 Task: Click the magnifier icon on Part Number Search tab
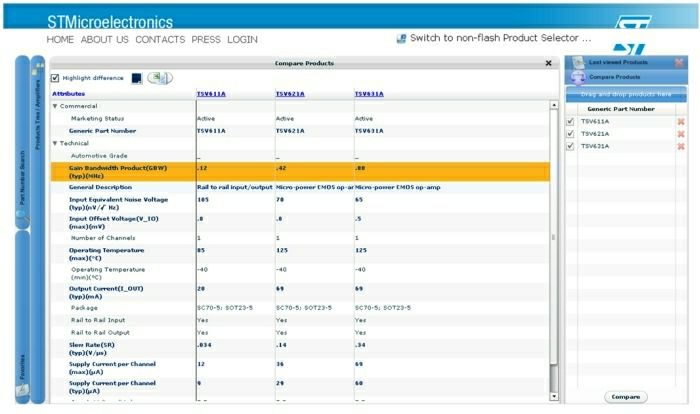22,216
